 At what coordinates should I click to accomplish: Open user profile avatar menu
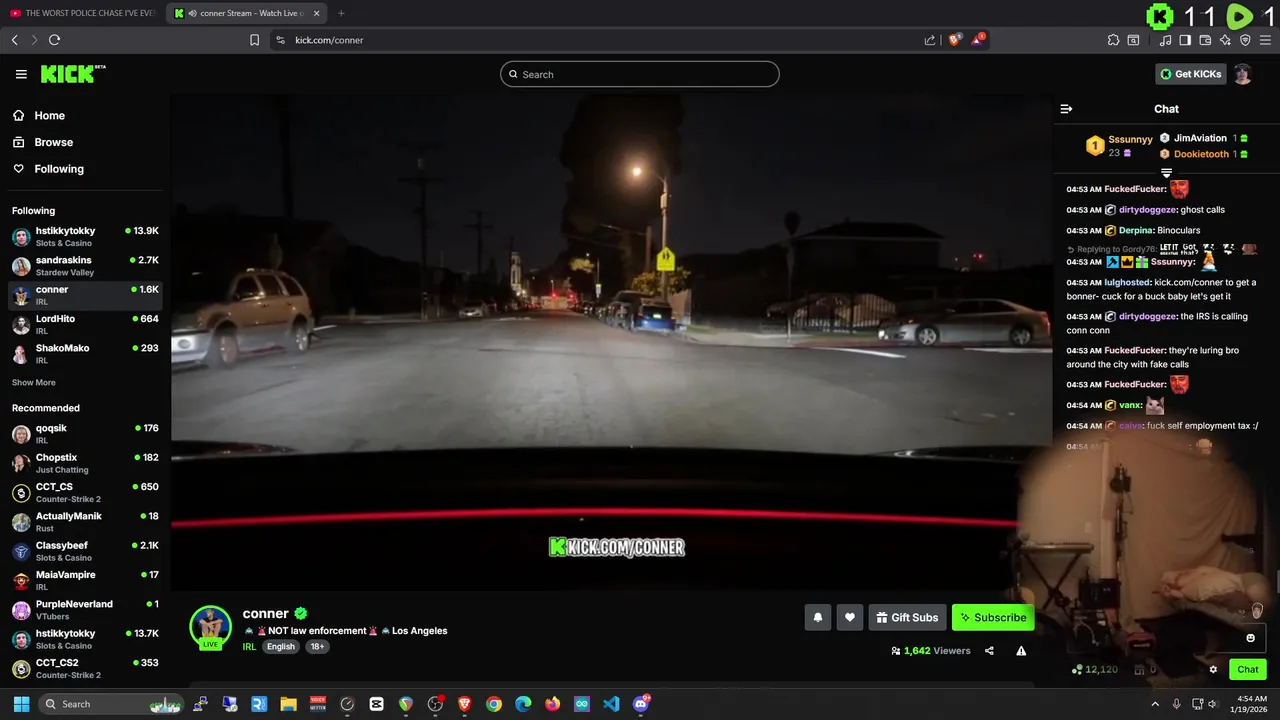coord(1242,74)
